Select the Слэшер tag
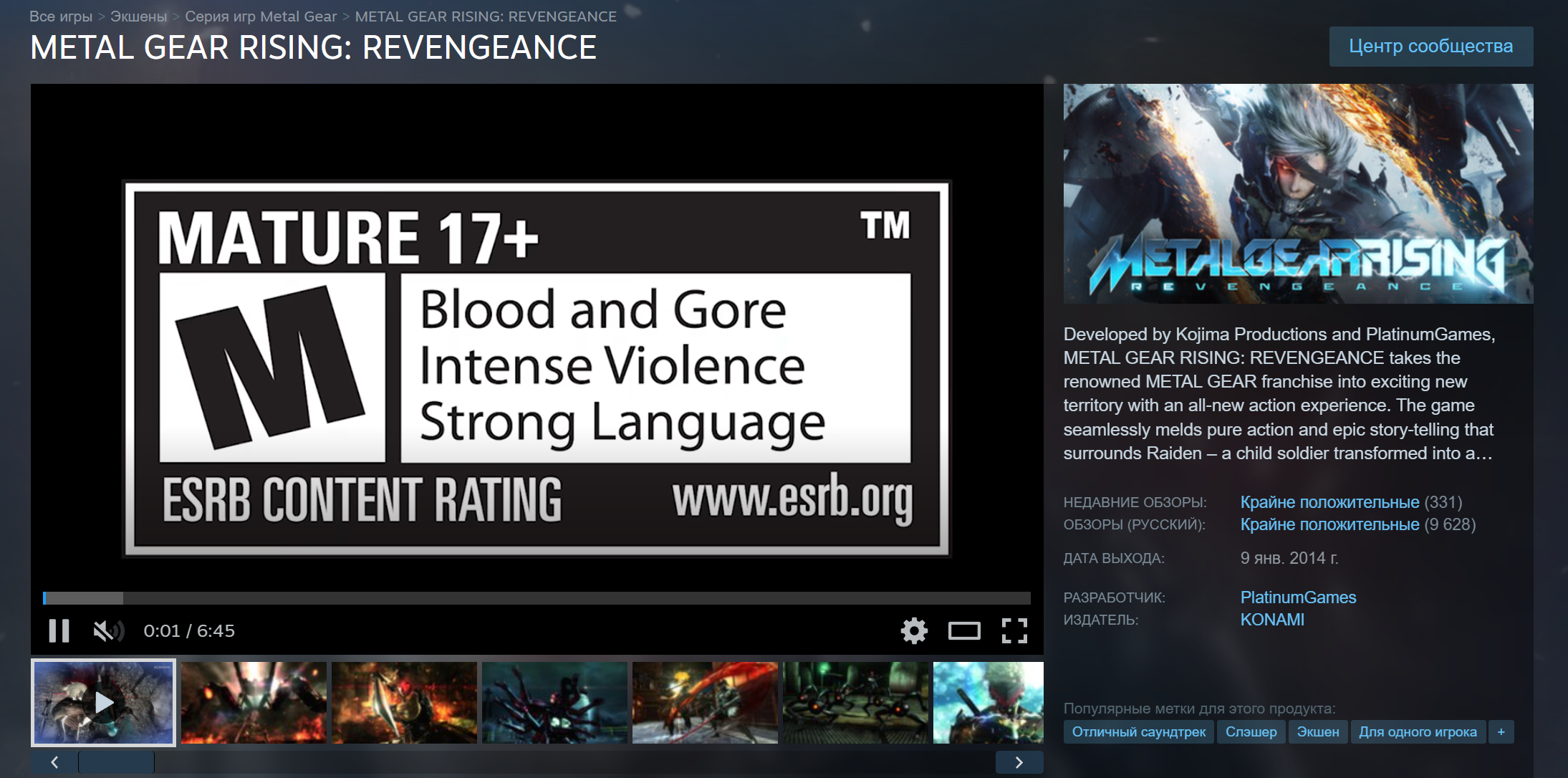The height and width of the screenshot is (778, 1568). (1251, 732)
